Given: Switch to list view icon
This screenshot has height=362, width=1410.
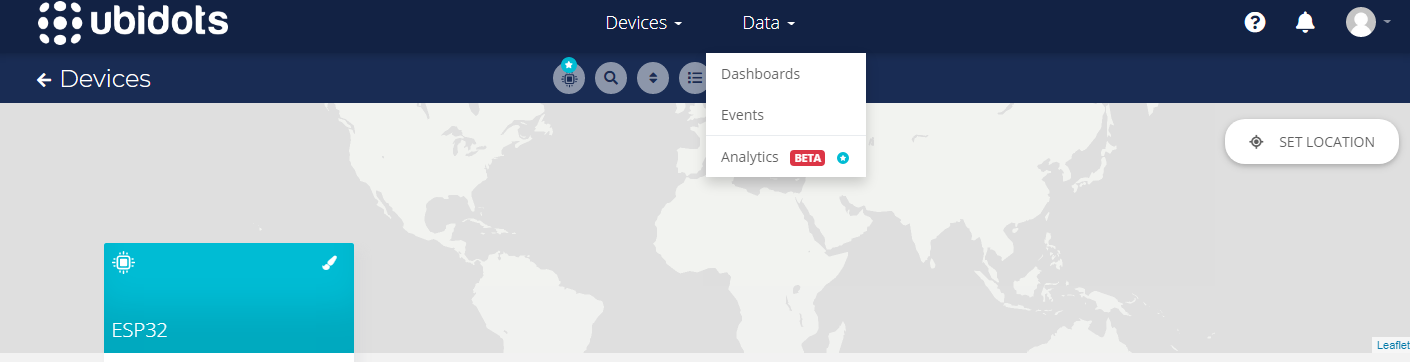Looking at the screenshot, I should coord(694,78).
